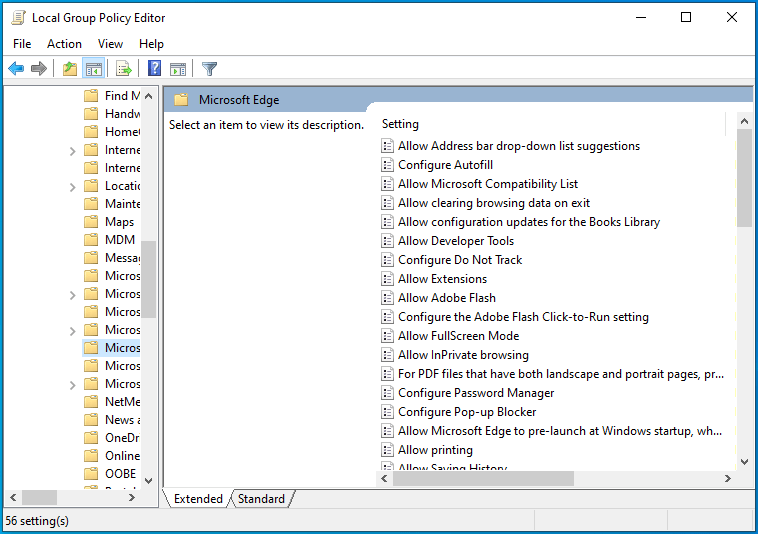The height and width of the screenshot is (534, 758).
Task: Select the Online tree folder
Action: click(112, 456)
